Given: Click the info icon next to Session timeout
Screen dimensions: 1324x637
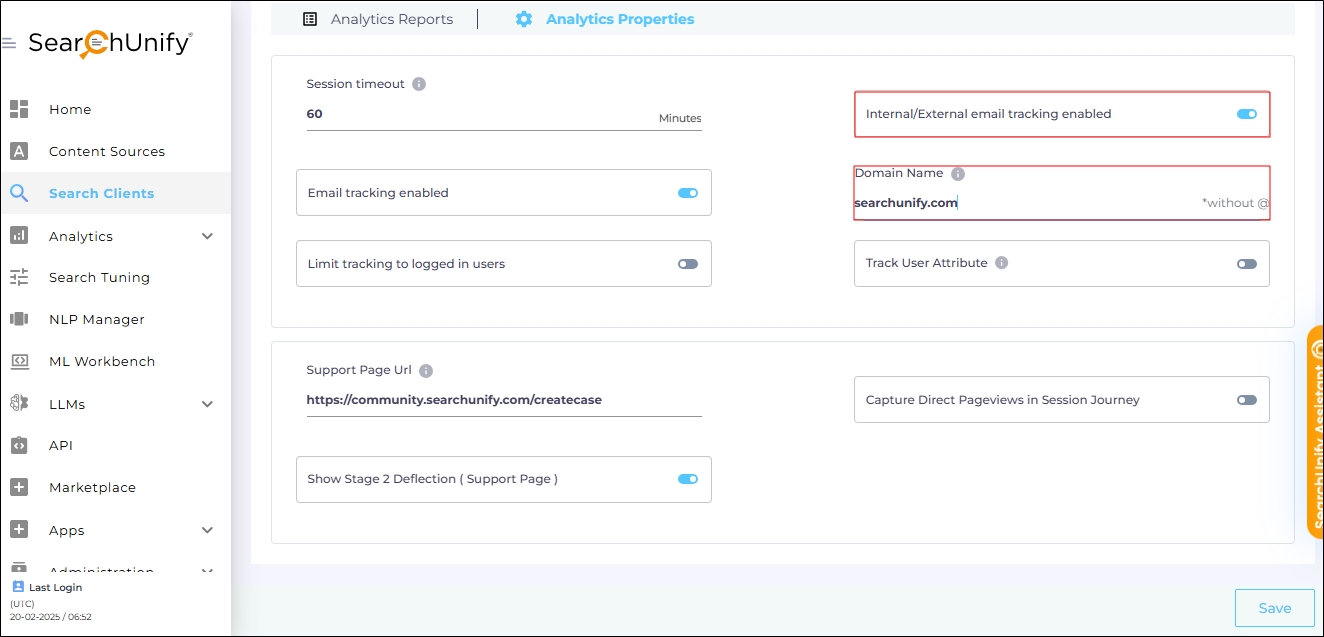Looking at the screenshot, I should (x=419, y=84).
